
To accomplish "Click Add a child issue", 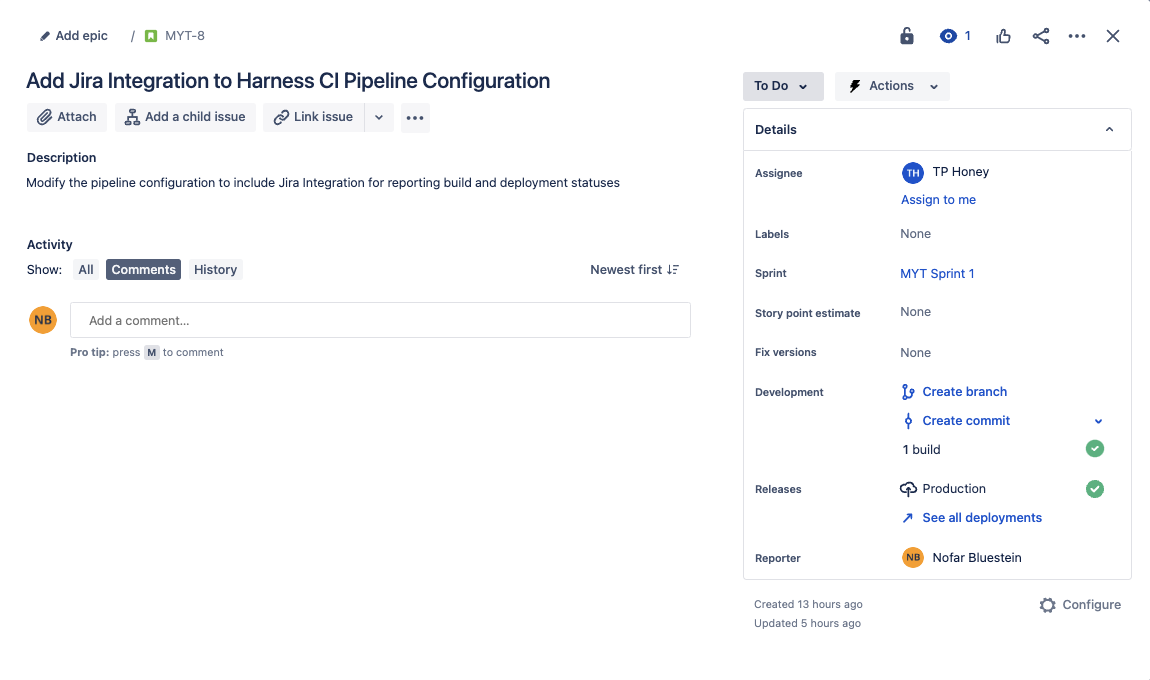I will (x=185, y=117).
